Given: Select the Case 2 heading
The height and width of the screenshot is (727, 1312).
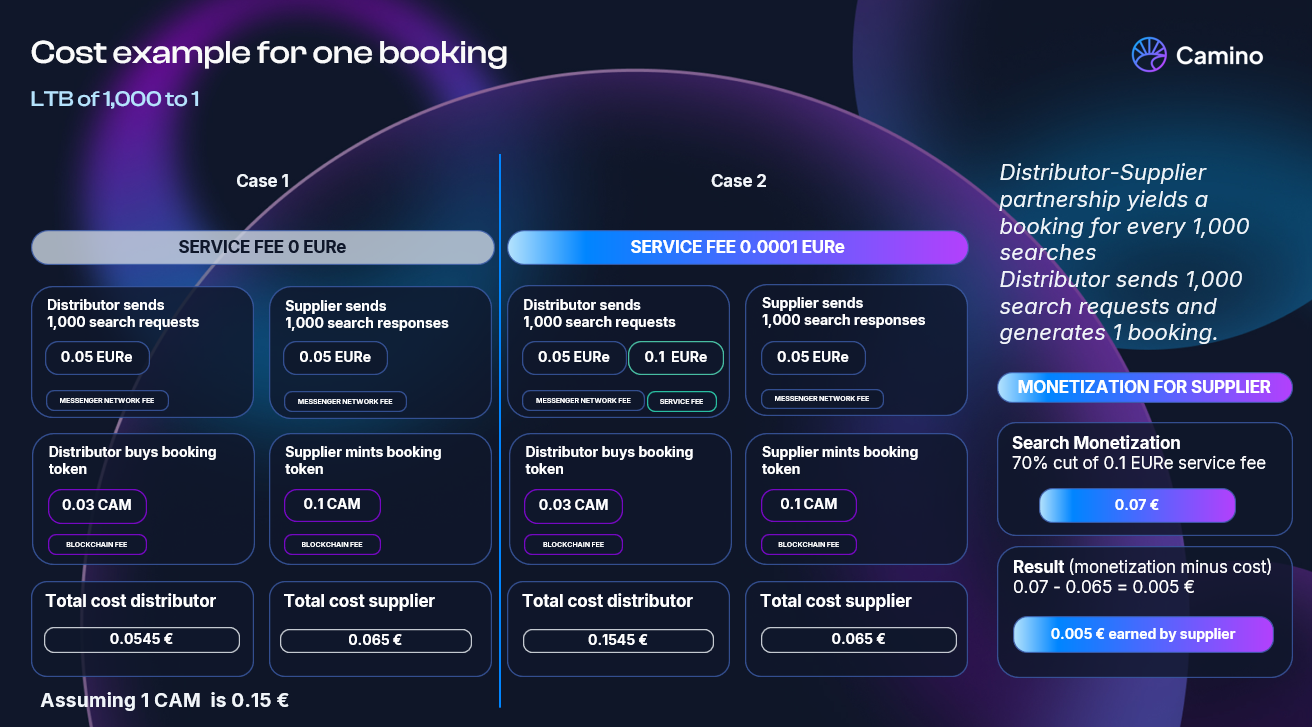Looking at the screenshot, I should [739, 181].
